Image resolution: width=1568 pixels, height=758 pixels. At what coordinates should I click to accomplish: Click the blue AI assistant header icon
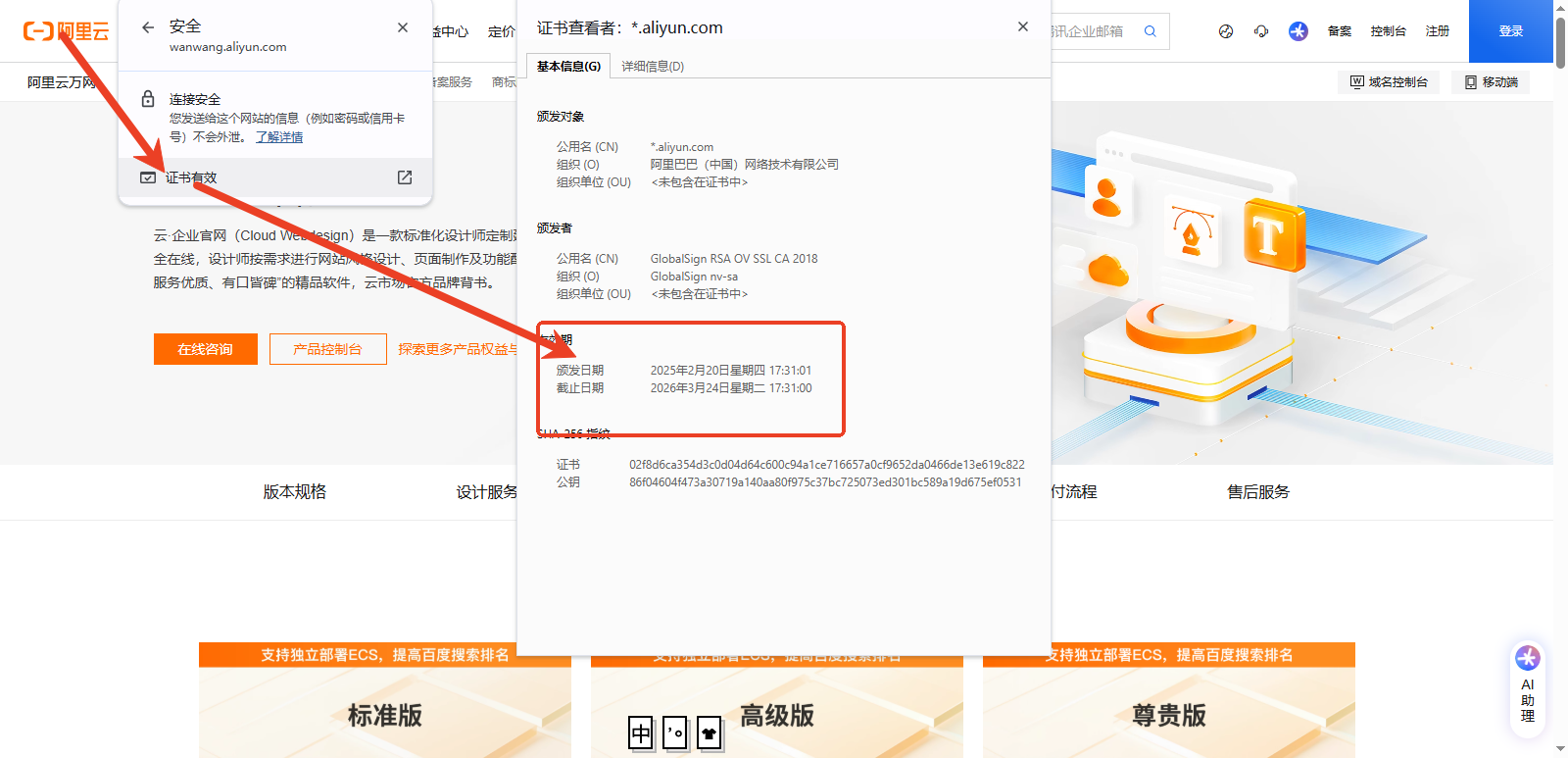[1298, 31]
